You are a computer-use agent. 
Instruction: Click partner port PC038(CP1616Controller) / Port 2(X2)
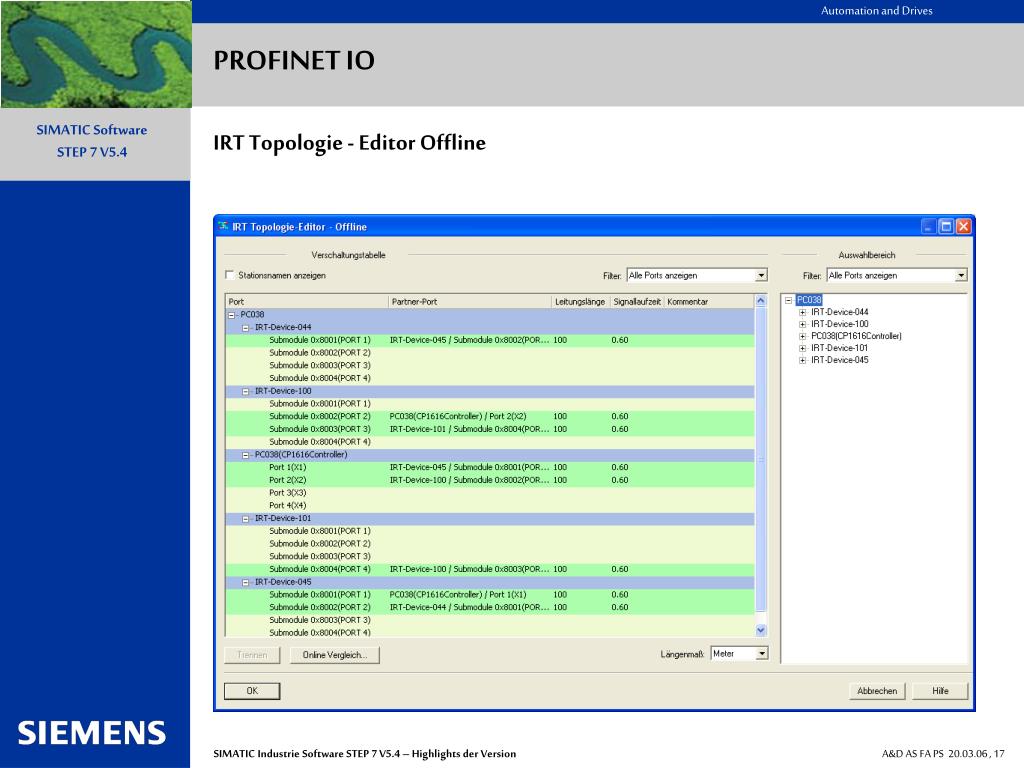pos(458,417)
